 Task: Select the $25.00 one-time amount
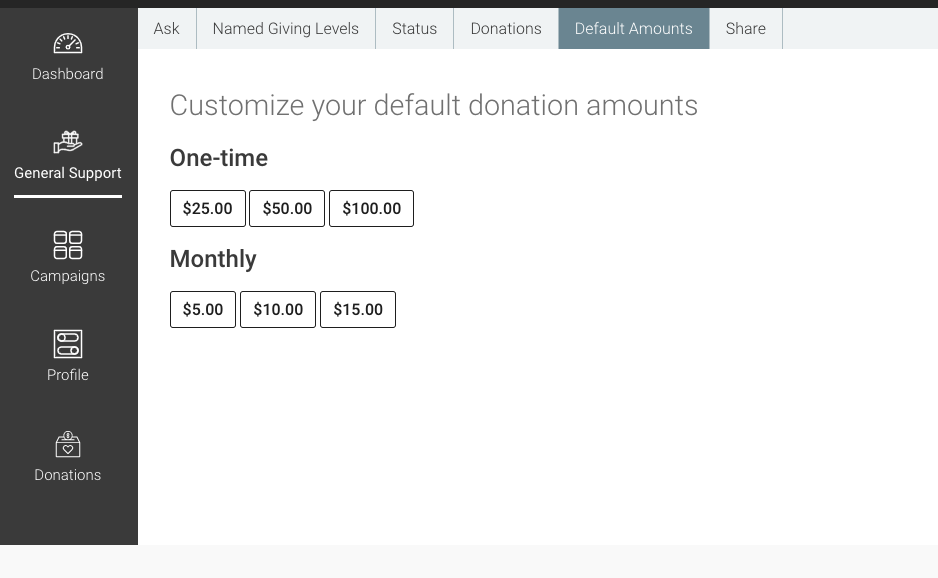click(207, 208)
